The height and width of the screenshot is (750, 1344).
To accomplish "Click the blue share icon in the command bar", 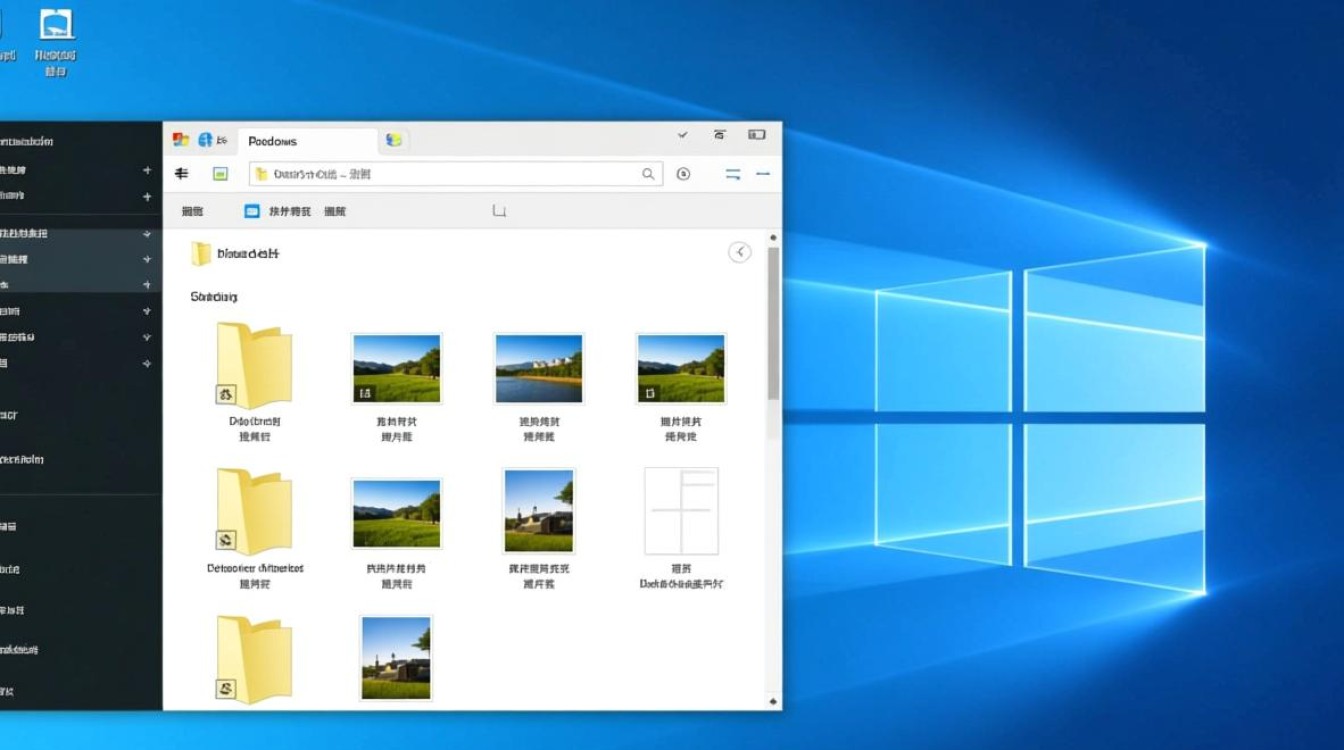I will pos(251,210).
